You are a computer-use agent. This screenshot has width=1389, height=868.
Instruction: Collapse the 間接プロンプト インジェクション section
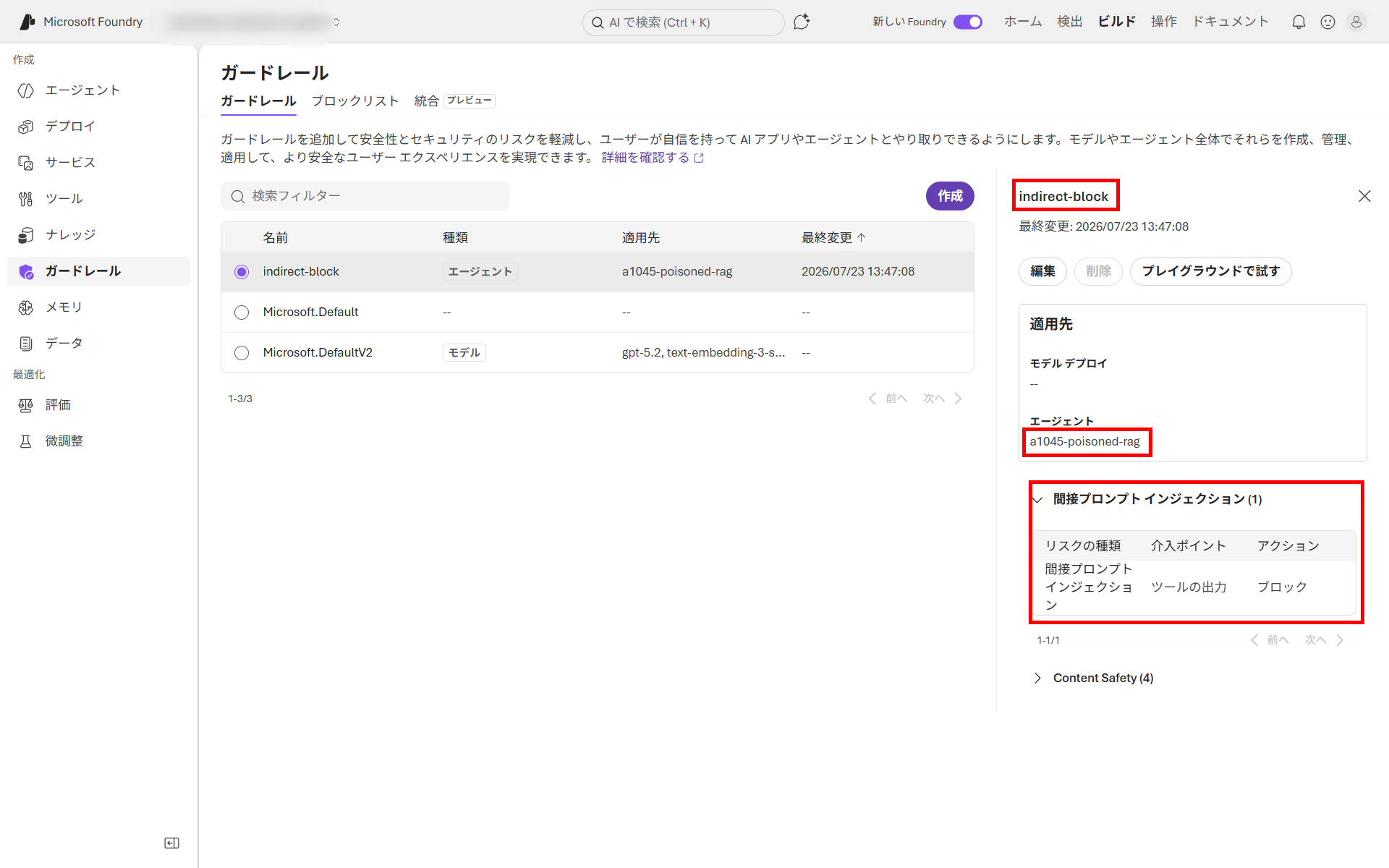coord(1038,499)
